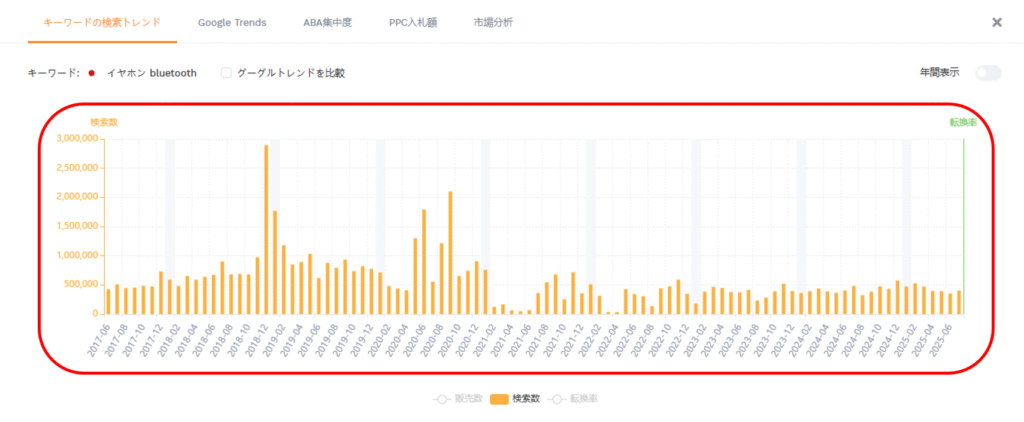Viewport: 1024px width, 422px height.
Task: Click the keyword text イヤホン bluetooth
Action: [151, 73]
